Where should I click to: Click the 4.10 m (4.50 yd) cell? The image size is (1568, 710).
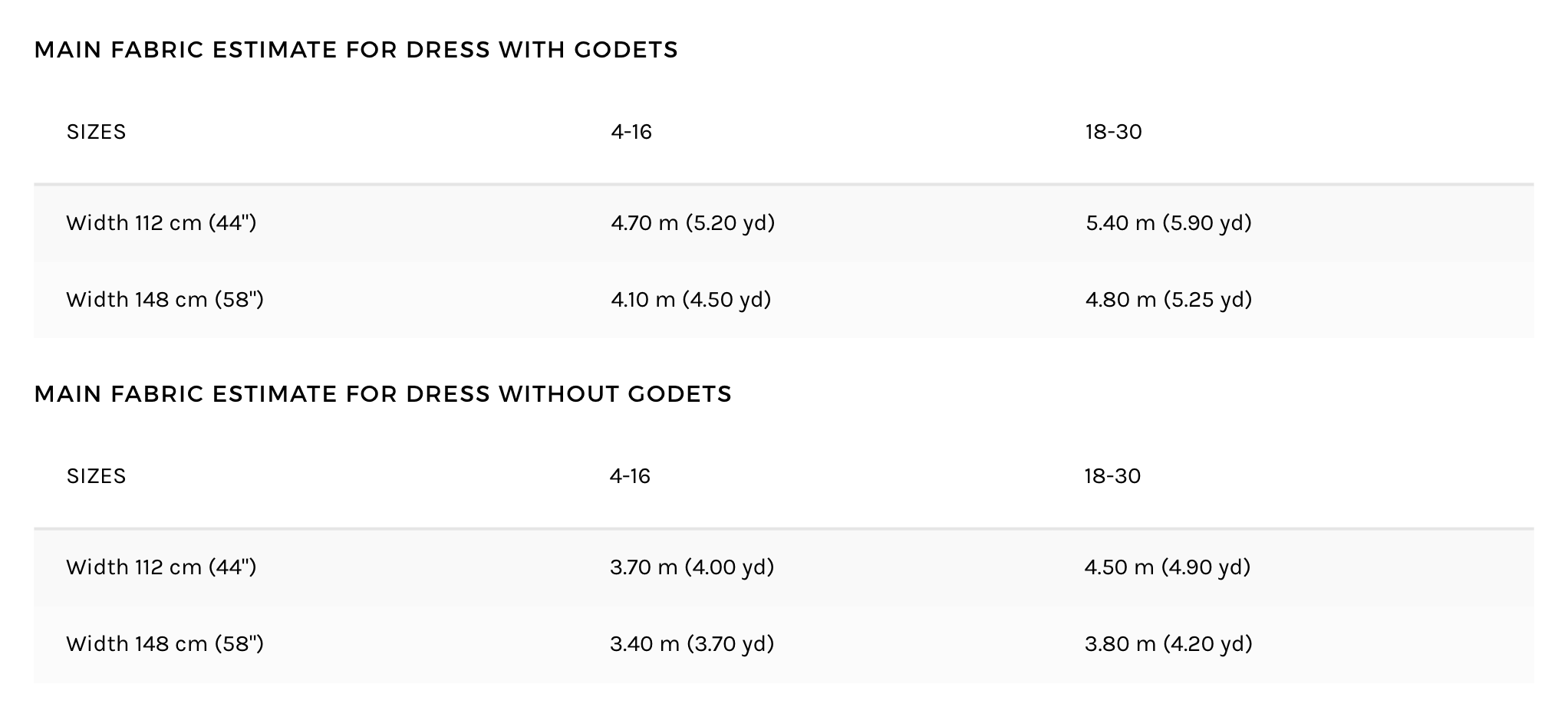click(x=691, y=299)
